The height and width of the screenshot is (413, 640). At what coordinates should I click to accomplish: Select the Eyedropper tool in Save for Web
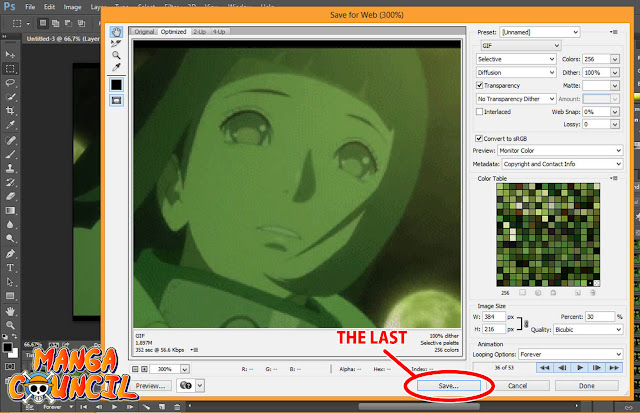(116, 67)
